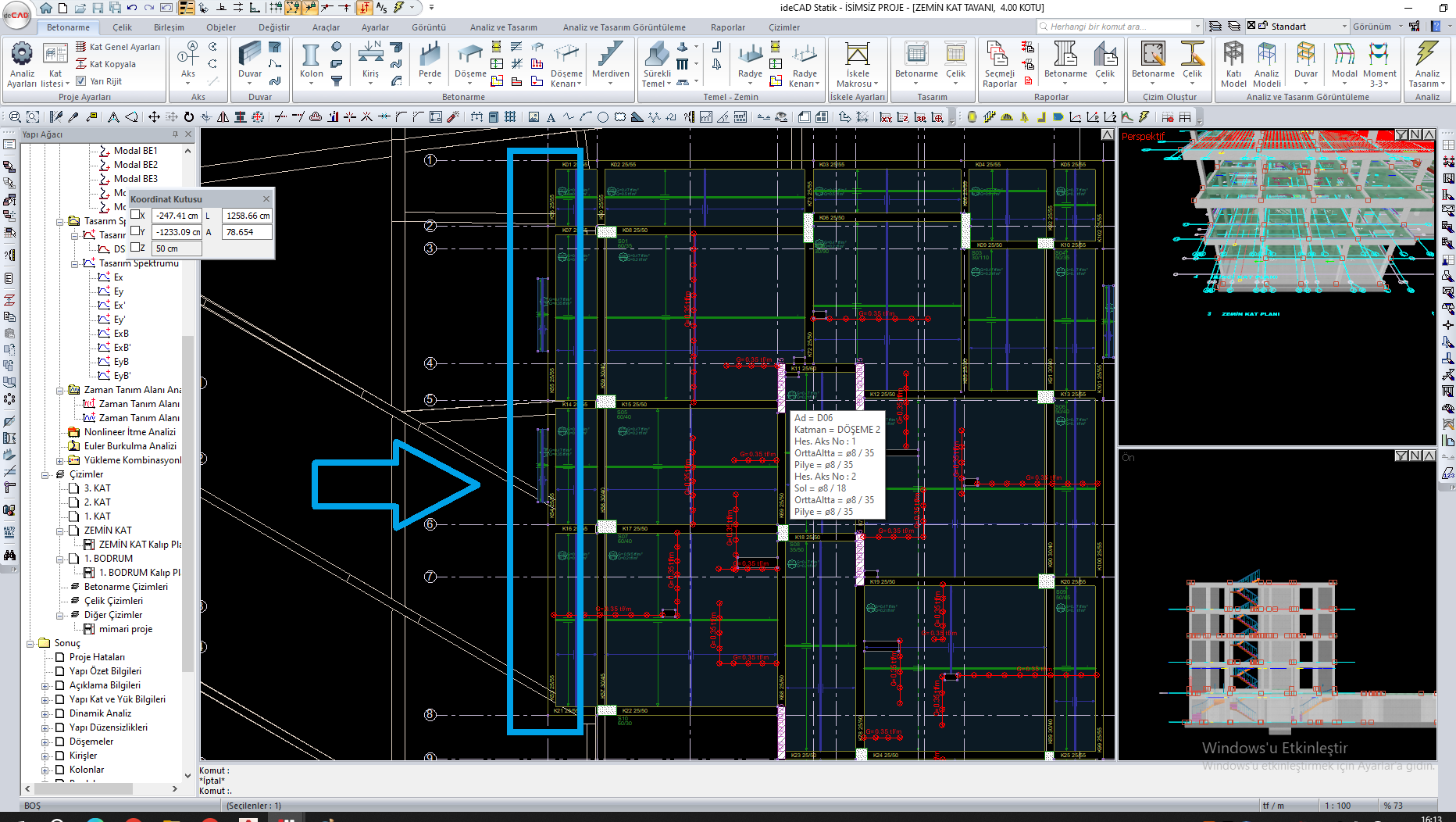This screenshot has width=1456, height=822.
Task: Tick the X coordinate lock checkbox
Action: pos(136,215)
